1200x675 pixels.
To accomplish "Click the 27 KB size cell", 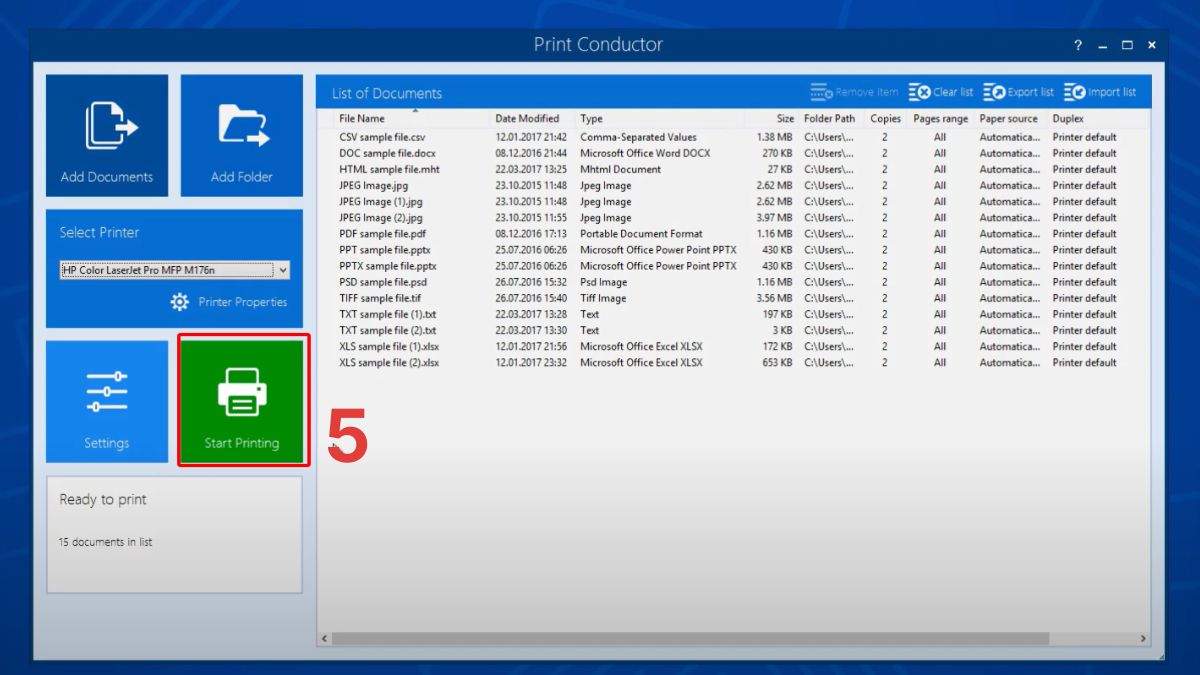I will click(780, 169).
